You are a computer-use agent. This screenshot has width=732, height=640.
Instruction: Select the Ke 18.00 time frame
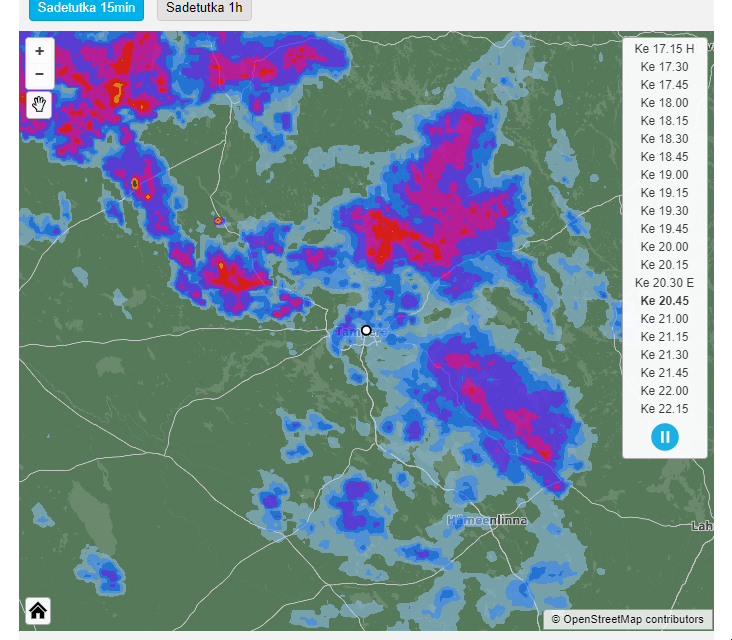pyautogui.click(x=664, y=103)
